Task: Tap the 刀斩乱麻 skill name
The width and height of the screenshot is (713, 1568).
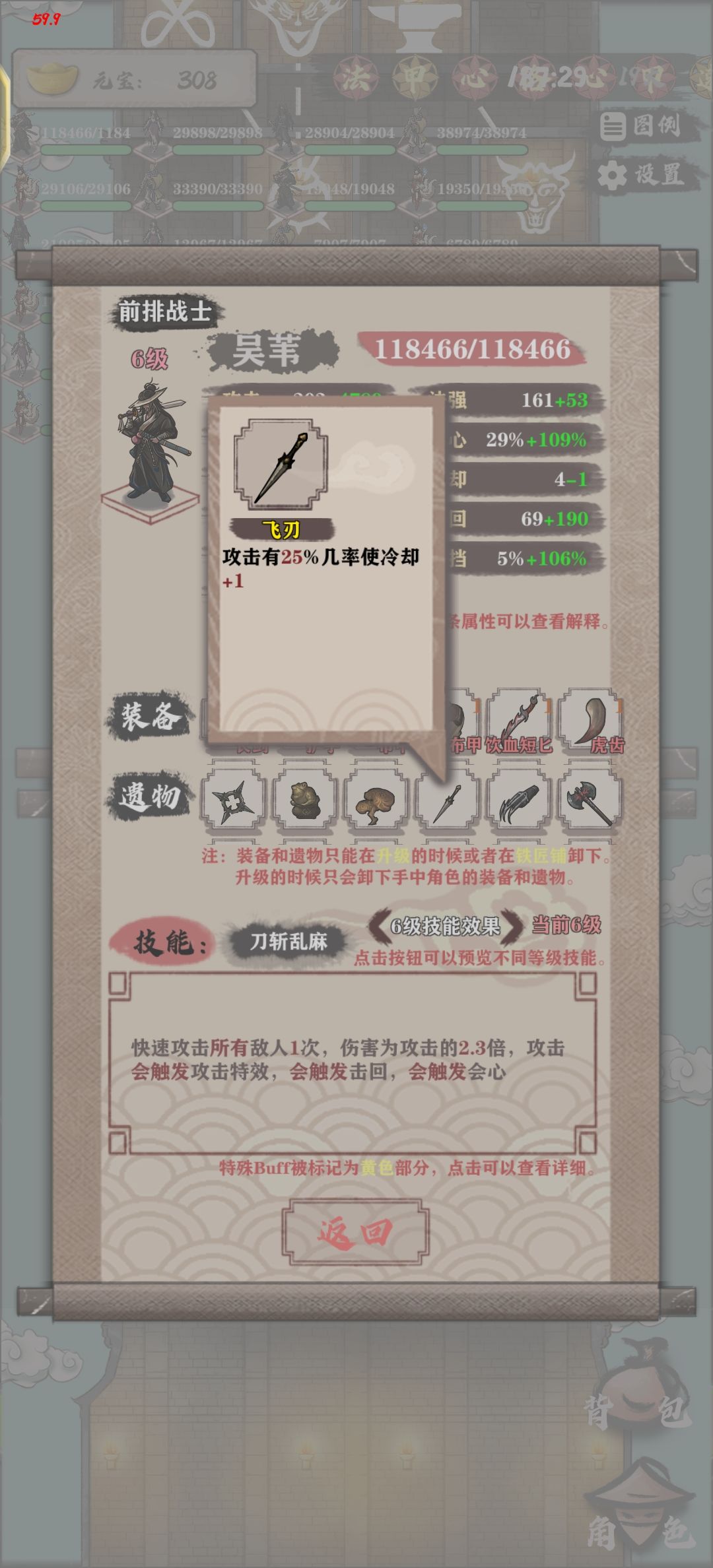Action: 289,942
